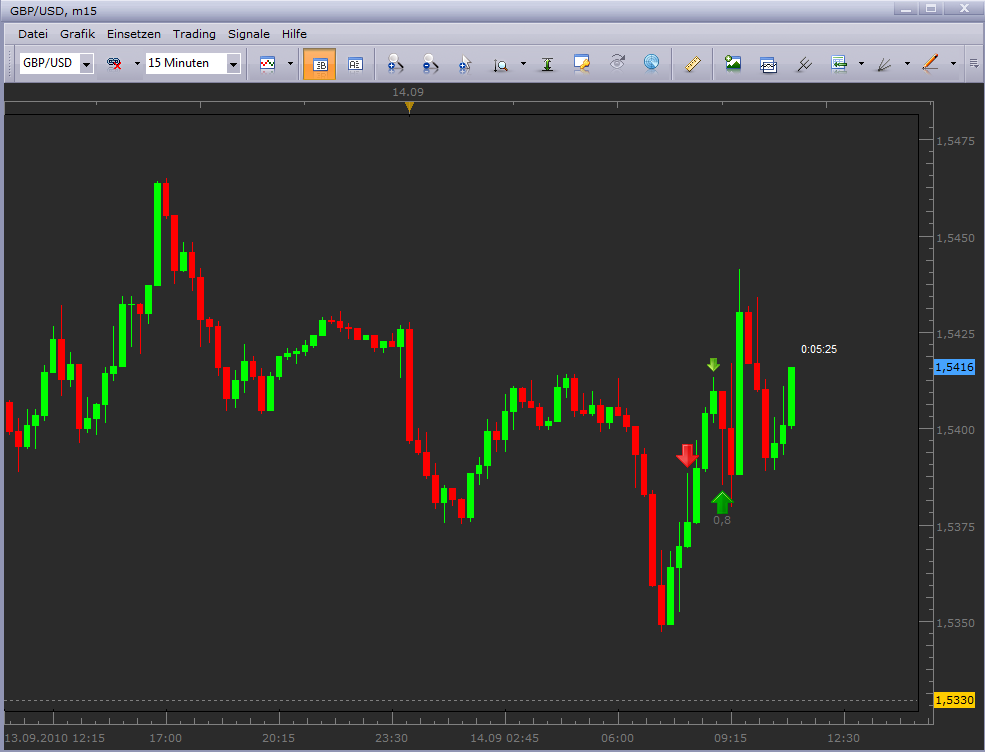Select the cursor zoom pointer tool
The width and height of the screenshot is (985, 752).
[x=465, y=64]
